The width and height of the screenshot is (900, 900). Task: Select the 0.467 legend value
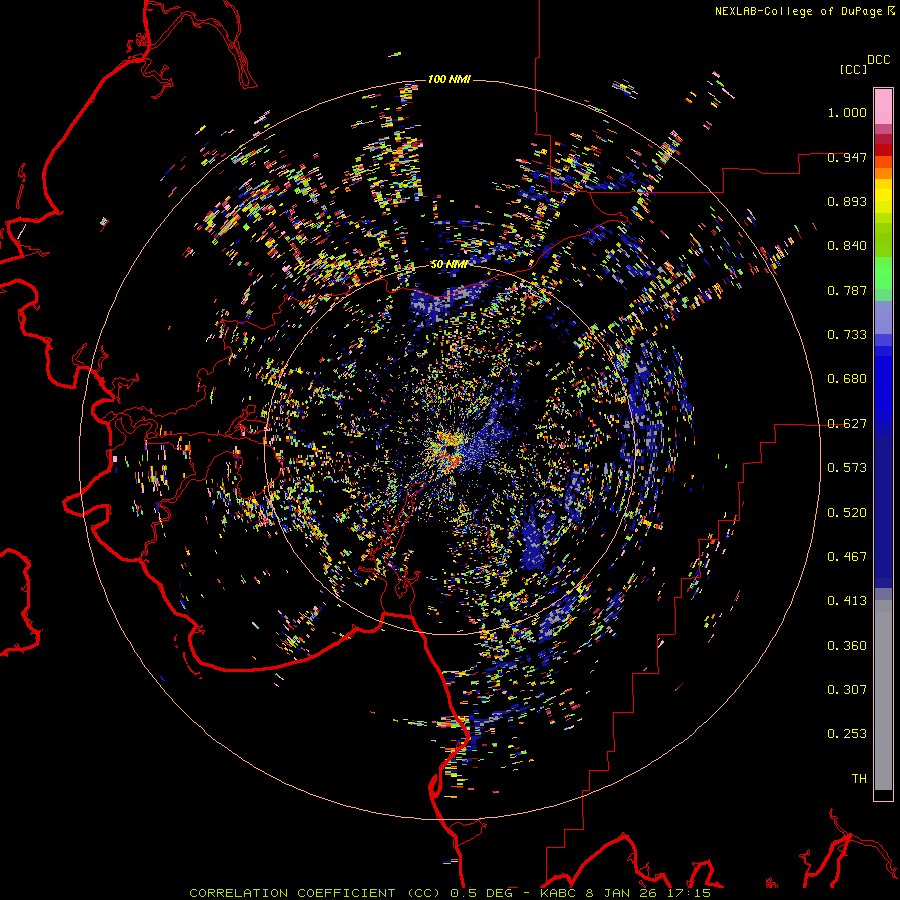pos(847,557)
